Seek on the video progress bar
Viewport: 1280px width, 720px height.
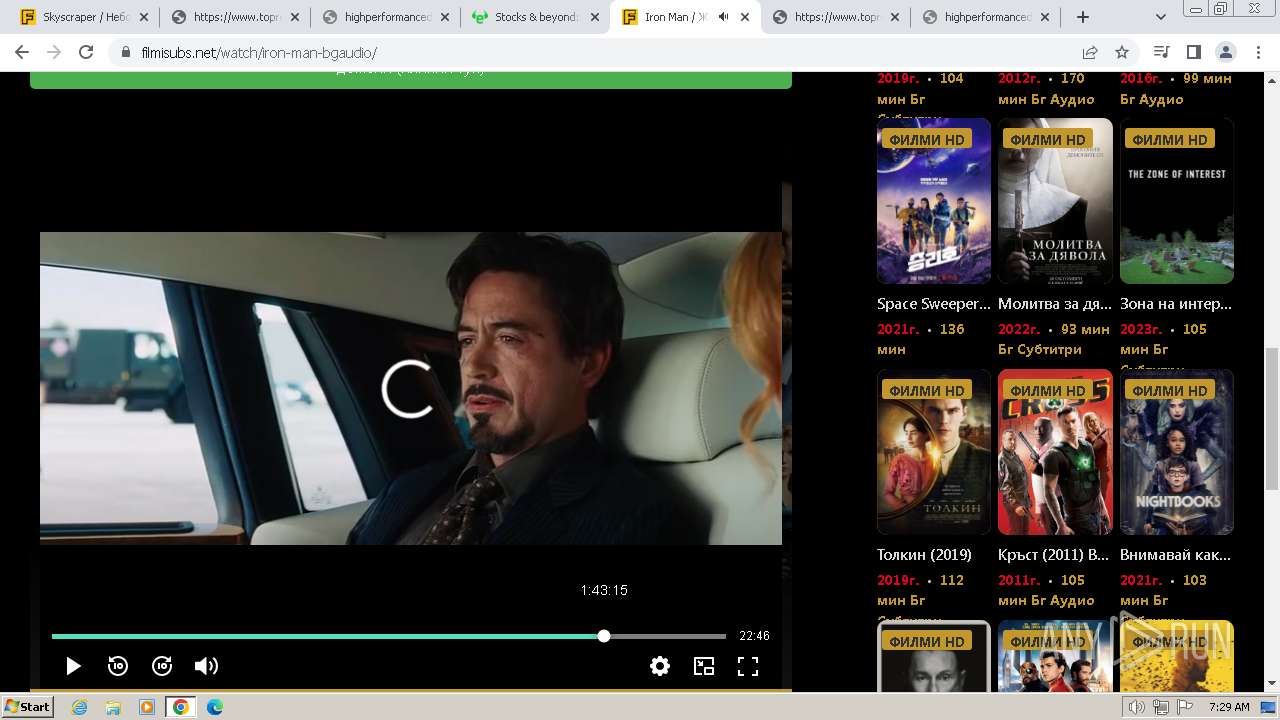(x=389, y=636)
